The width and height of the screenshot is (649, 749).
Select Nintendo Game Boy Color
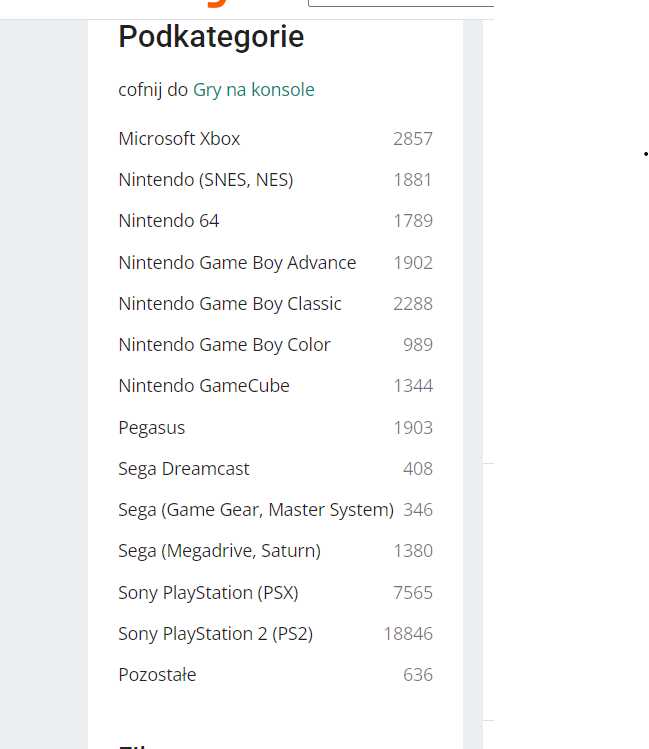(x=224, y=345)
